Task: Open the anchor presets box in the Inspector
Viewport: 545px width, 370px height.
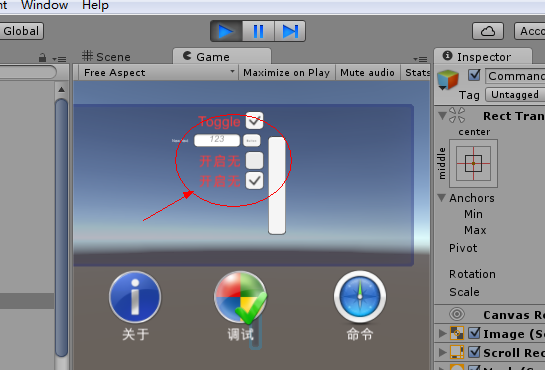Action: 473,163
